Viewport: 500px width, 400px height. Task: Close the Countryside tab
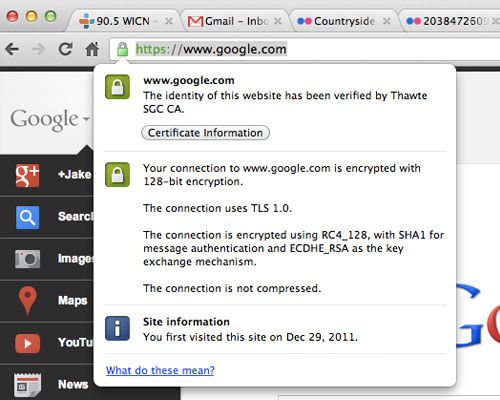pos(386,21)
